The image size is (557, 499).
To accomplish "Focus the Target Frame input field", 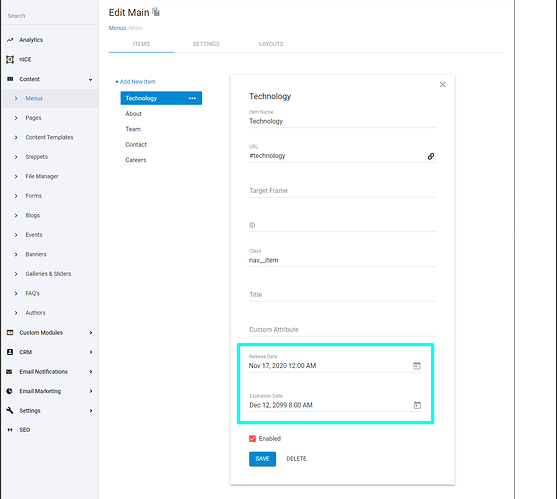I will [342, 191].
